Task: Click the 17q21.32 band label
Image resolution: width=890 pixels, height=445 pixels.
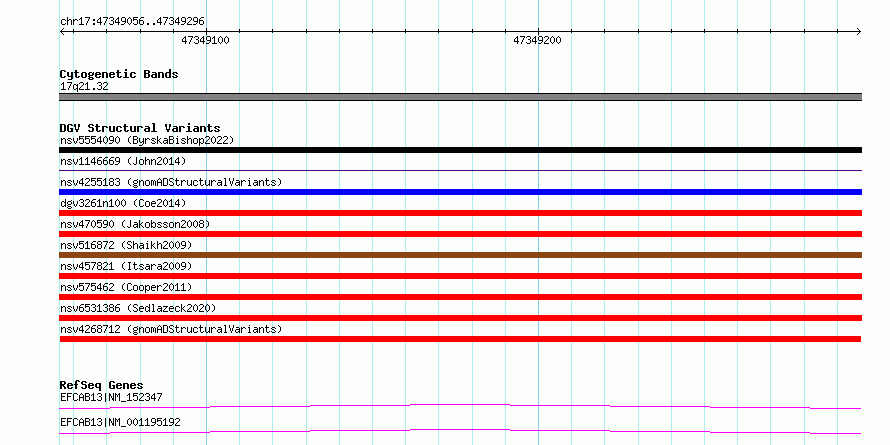Action: coord(84,87)
